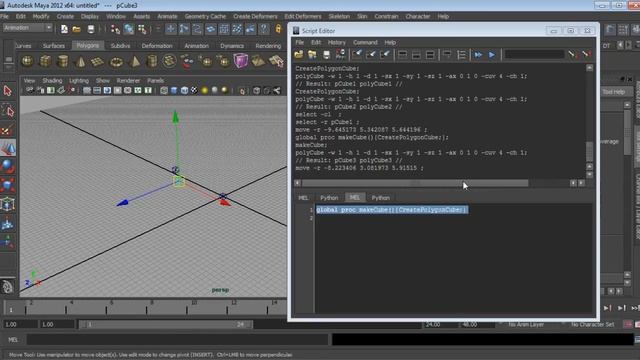Screen dimensions: 640x360
Task: Open the Script Editor Command menu
Action: (x=365, y=42)
